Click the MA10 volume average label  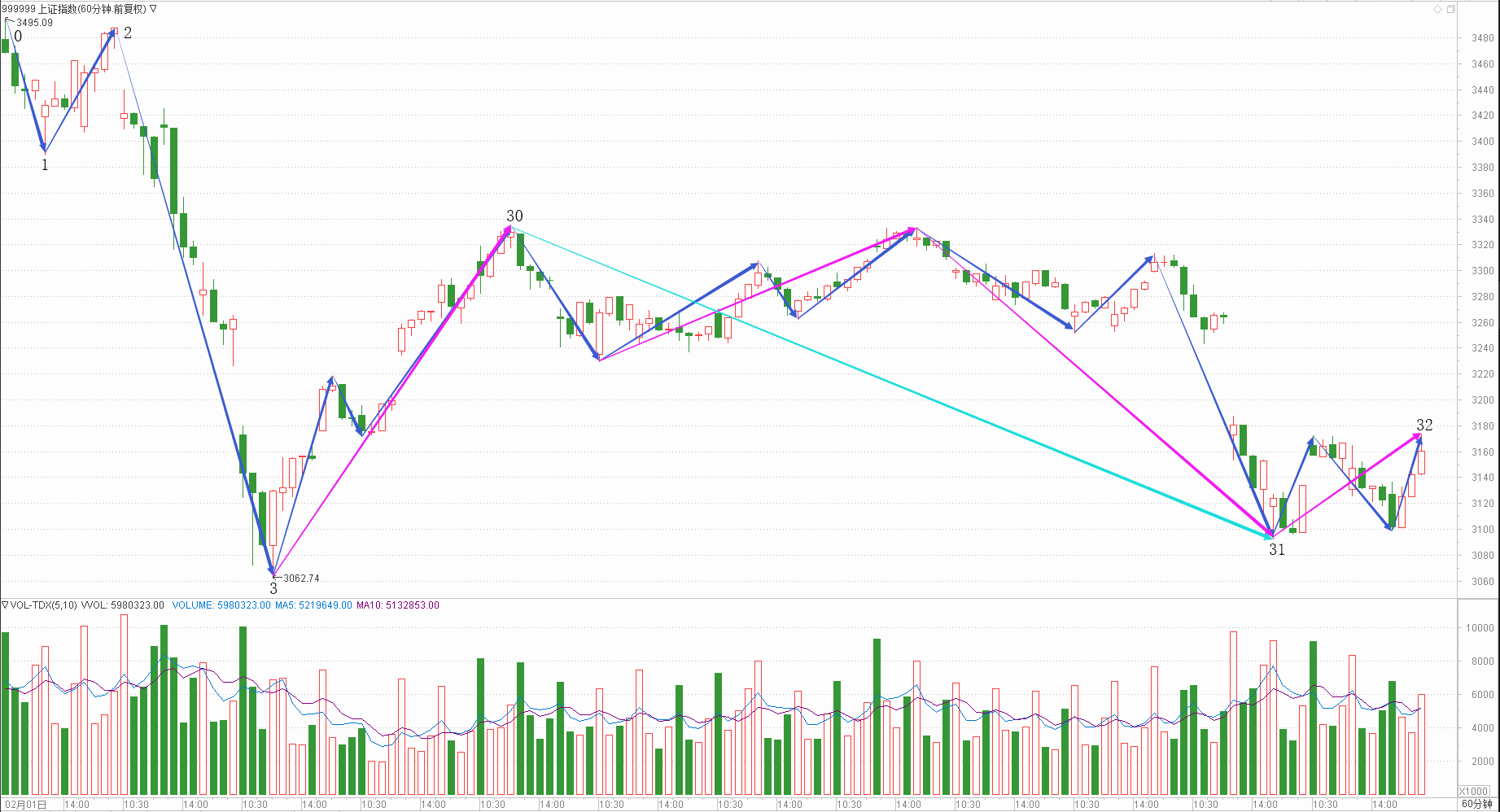click(x=397, y=605)
